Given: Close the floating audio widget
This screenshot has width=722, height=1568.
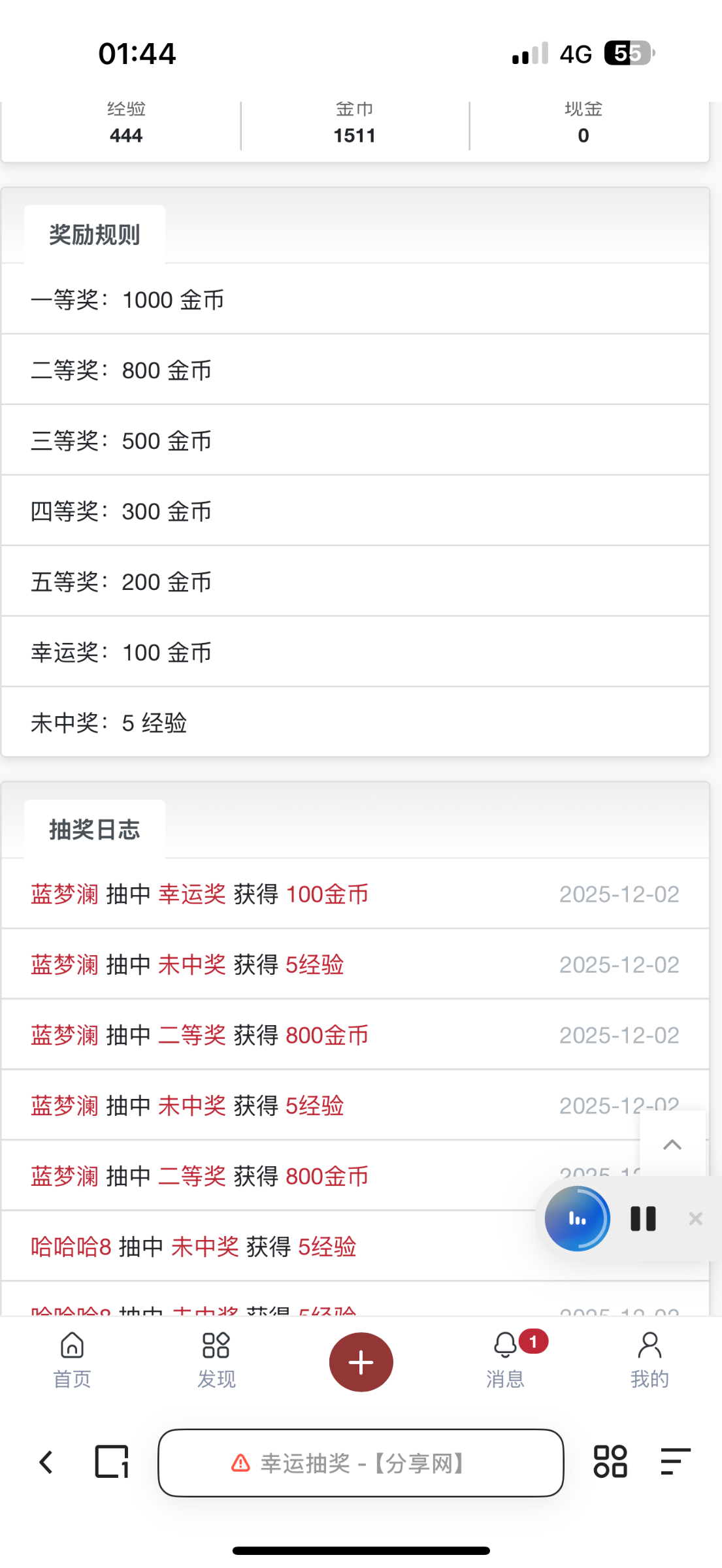Looking at the screenshot, I should coord(695,1218).
